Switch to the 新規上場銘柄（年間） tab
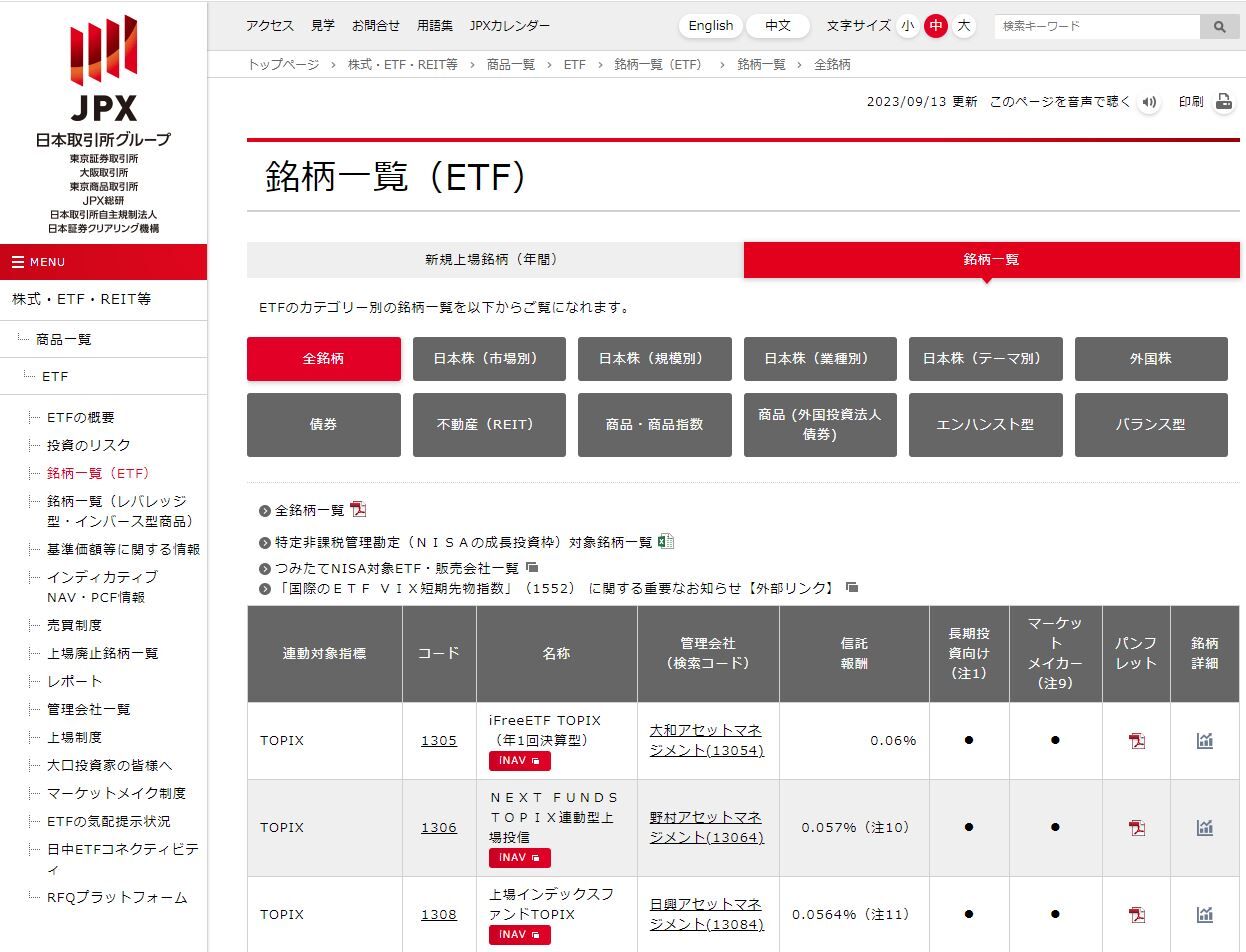Viewport: 1246px width, 952px height. tap(495, 260)
